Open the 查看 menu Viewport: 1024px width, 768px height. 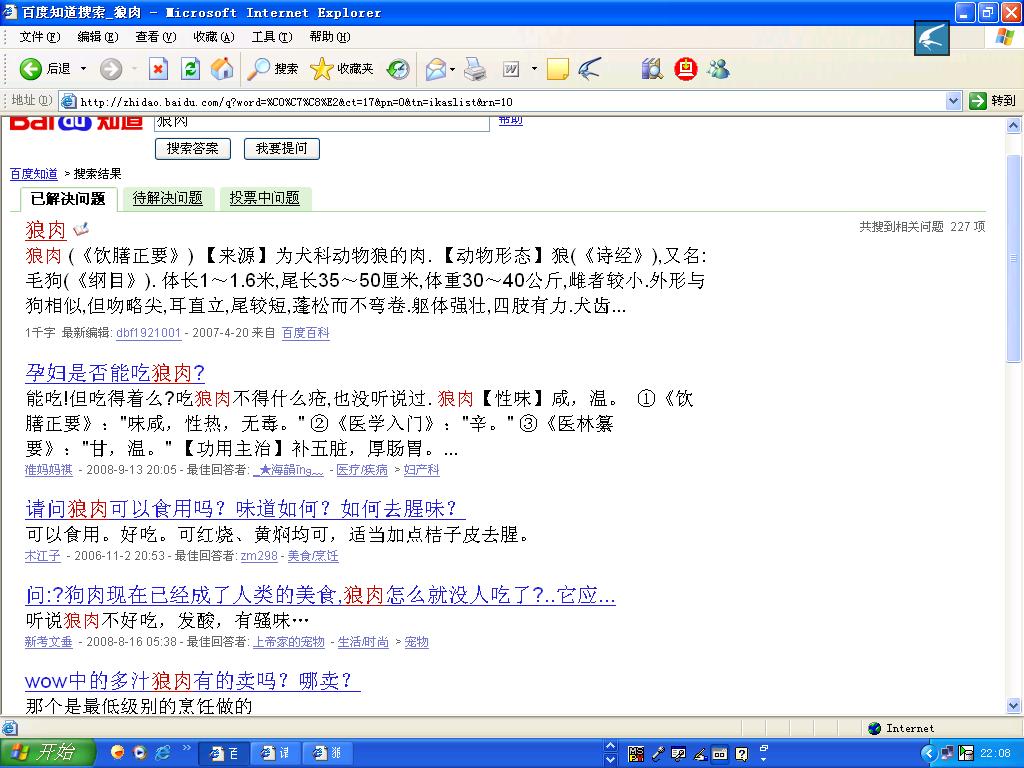(155, 37)
